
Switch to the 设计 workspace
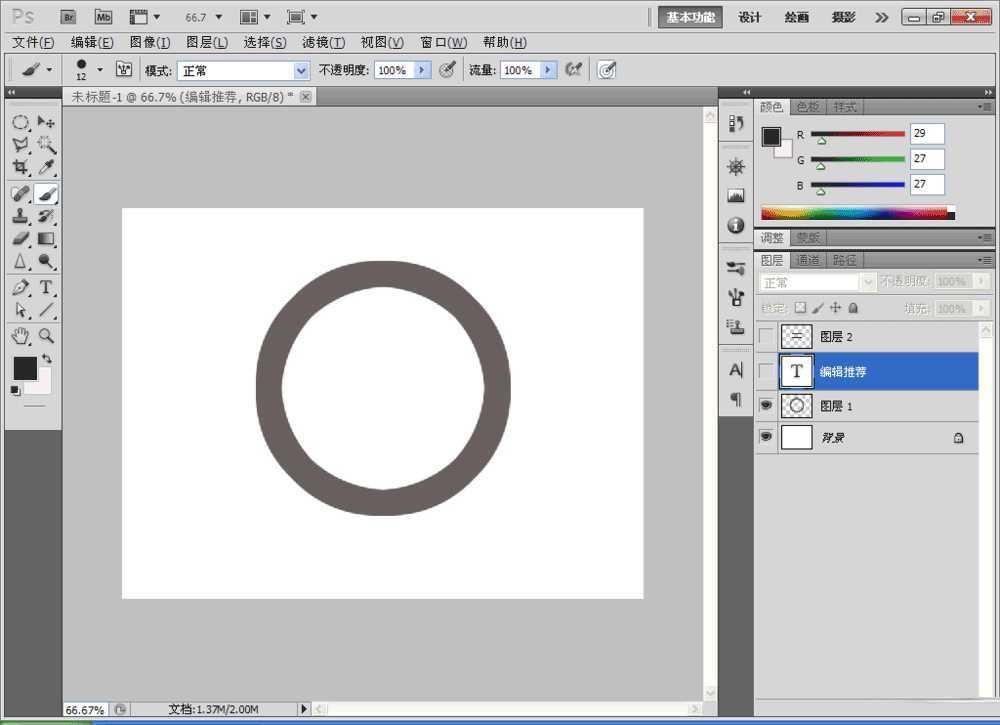pos(750,17)
